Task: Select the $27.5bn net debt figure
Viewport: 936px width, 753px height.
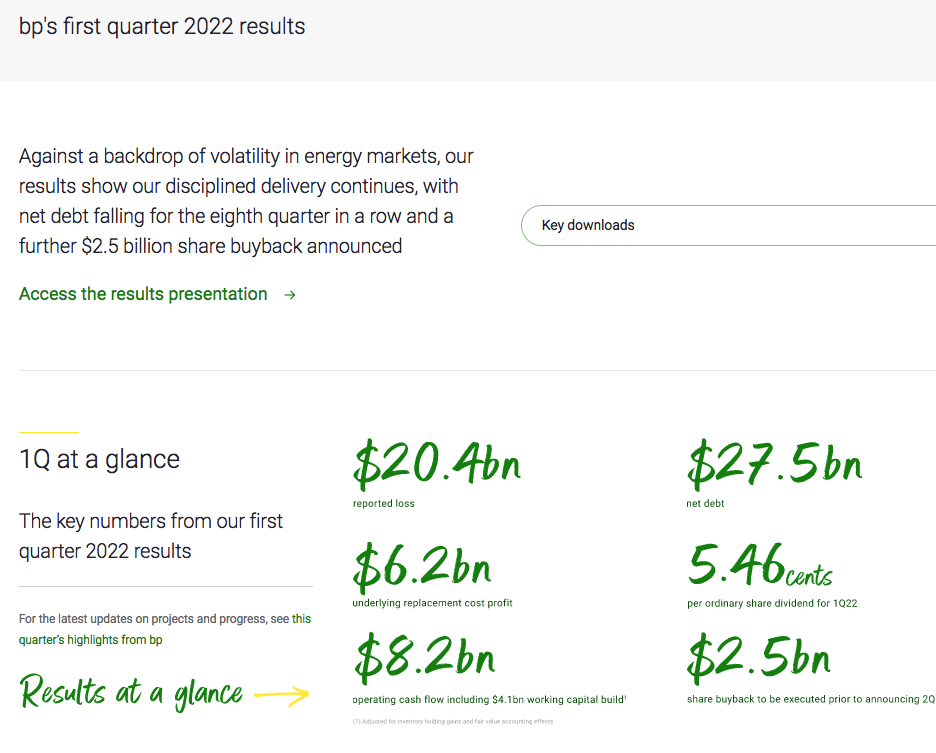Action: click(775, 463)
